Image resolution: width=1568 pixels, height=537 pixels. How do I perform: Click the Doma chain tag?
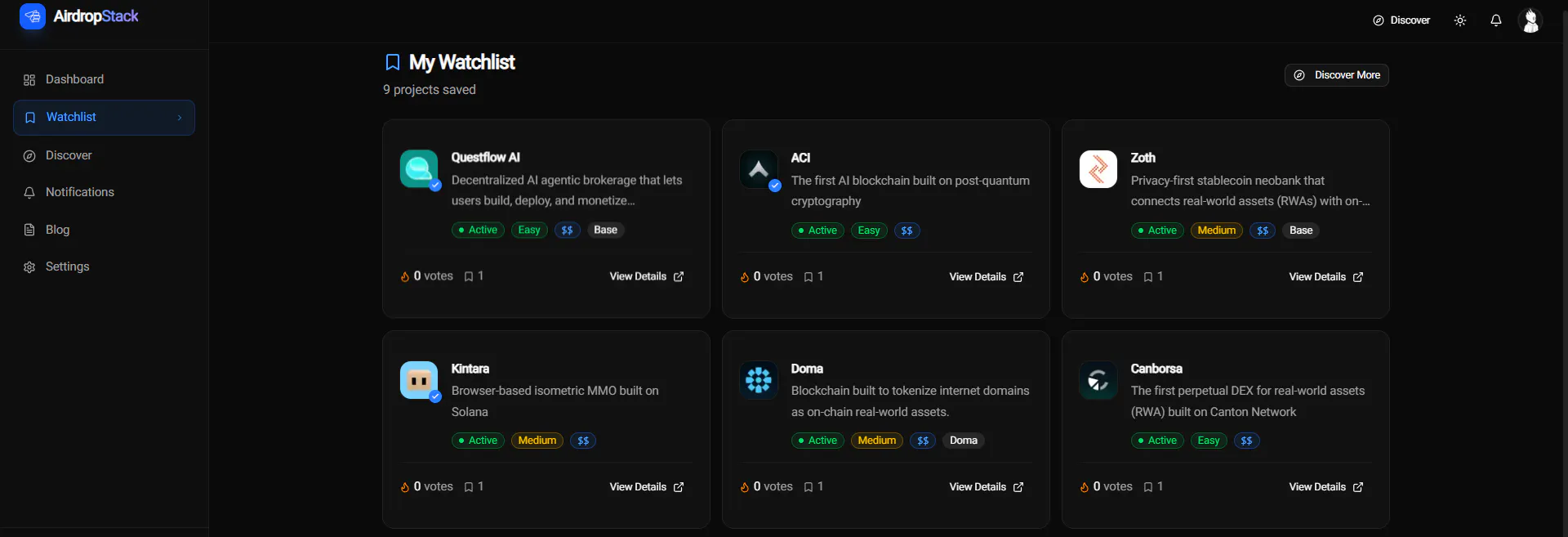[x=964, y=441]
